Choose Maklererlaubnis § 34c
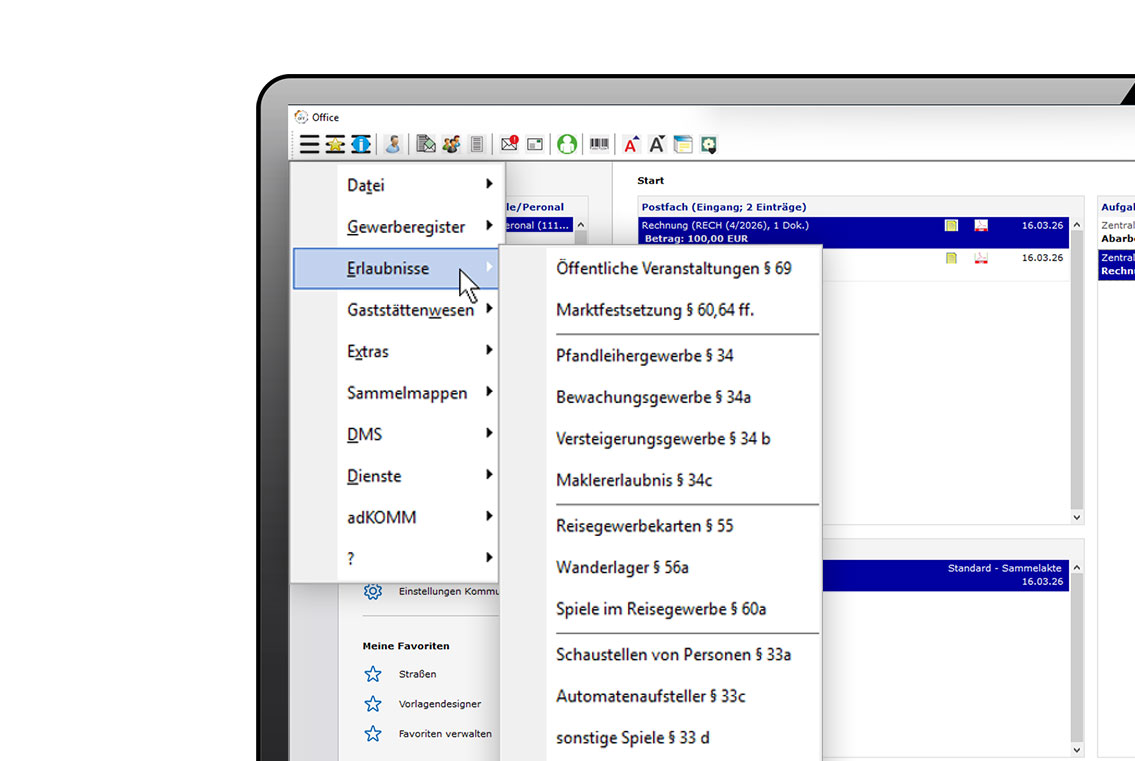1135x761 pixels. pos(634,480)
